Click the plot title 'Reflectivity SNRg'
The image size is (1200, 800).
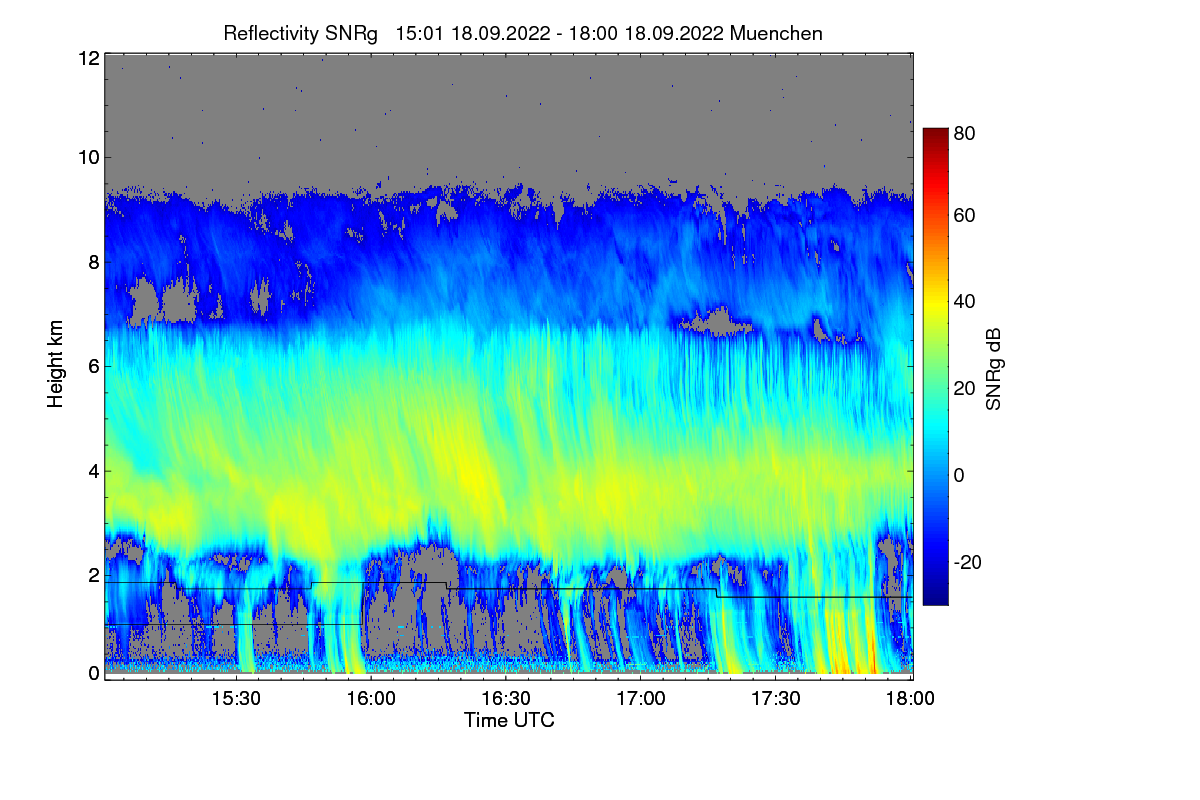(301, 33)
